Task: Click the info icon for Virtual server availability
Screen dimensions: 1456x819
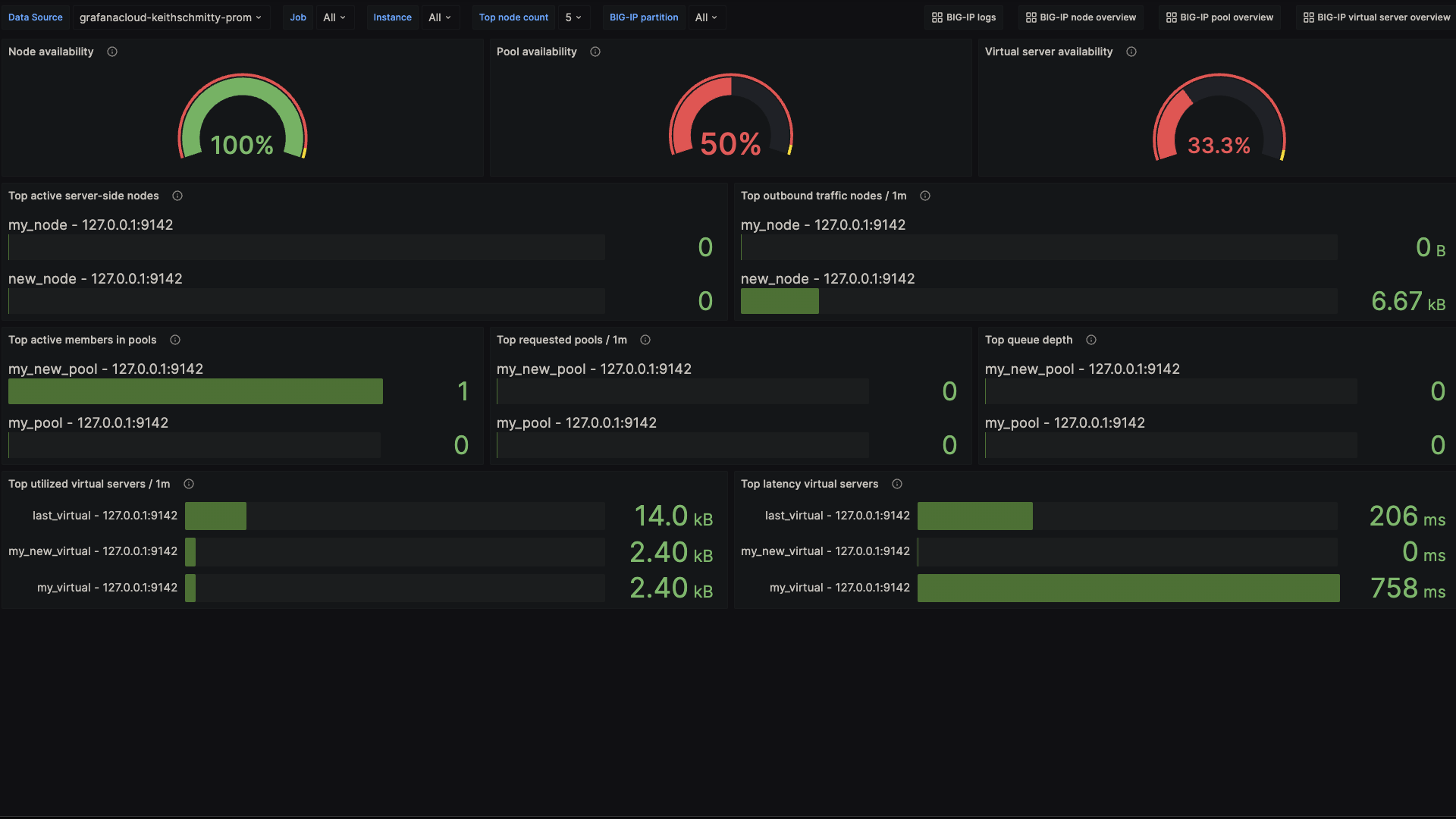Action: coord(1131,52)
